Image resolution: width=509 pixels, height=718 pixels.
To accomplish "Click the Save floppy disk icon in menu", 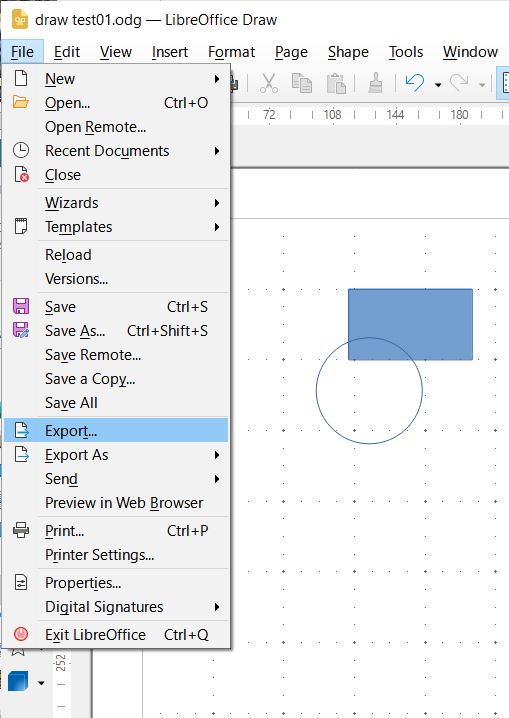I will pyautogui.click(x=21, y=306).
